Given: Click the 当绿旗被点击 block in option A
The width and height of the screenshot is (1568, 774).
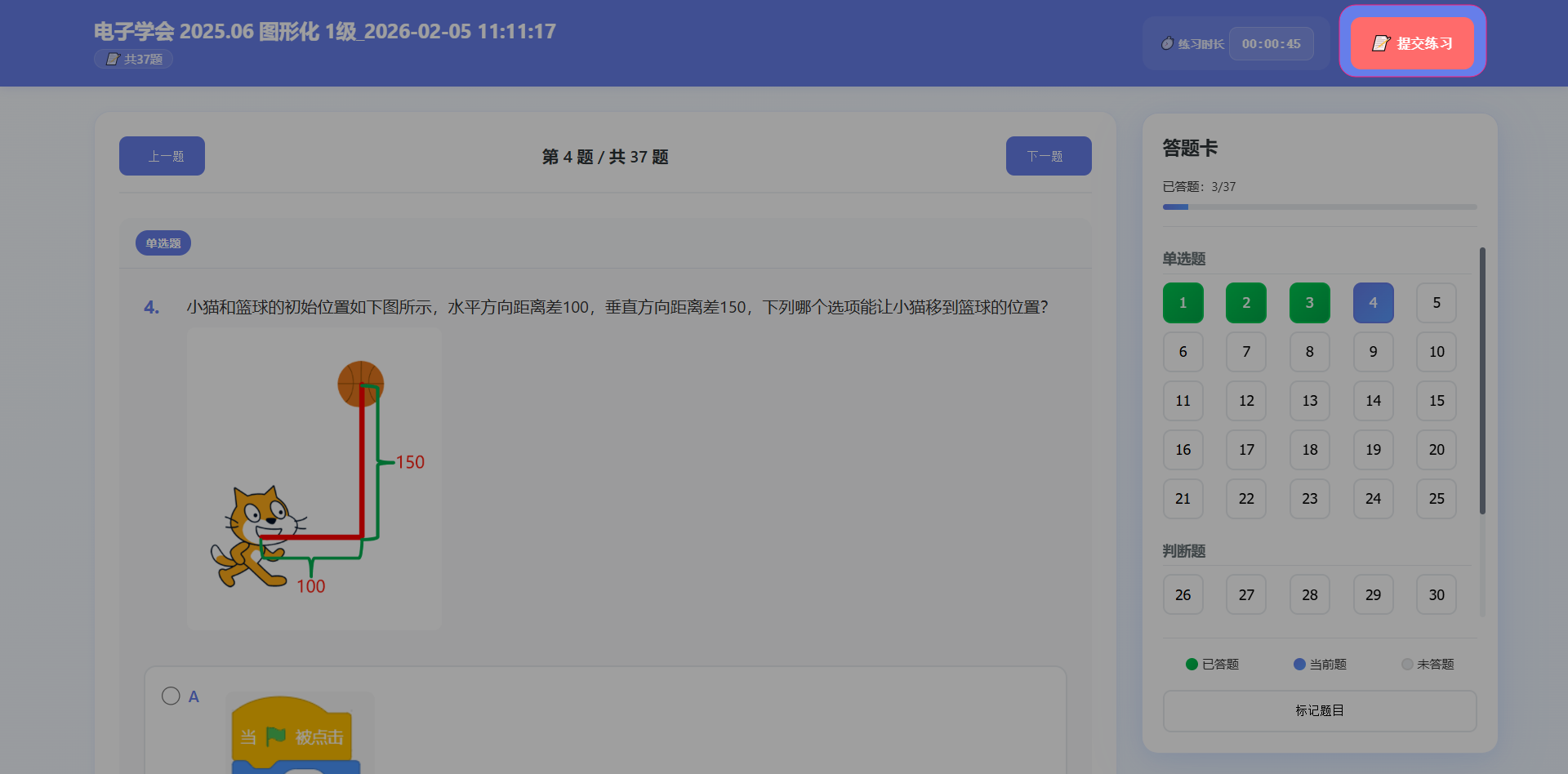Looking at the screenshot, I should (292, 733).
